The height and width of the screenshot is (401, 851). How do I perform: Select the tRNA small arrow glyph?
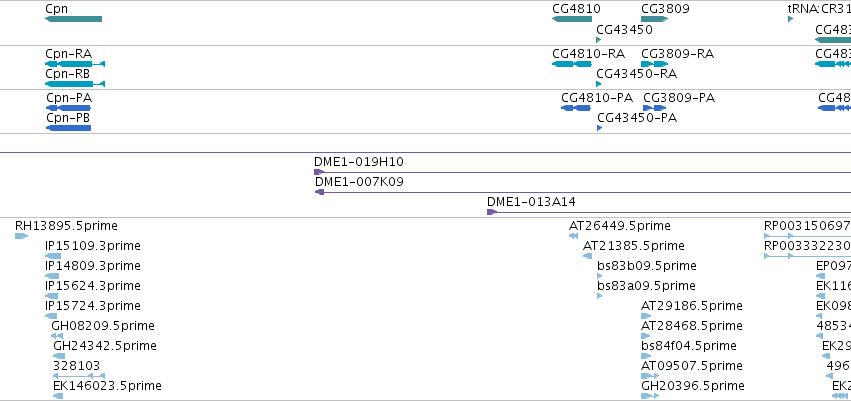791,19
